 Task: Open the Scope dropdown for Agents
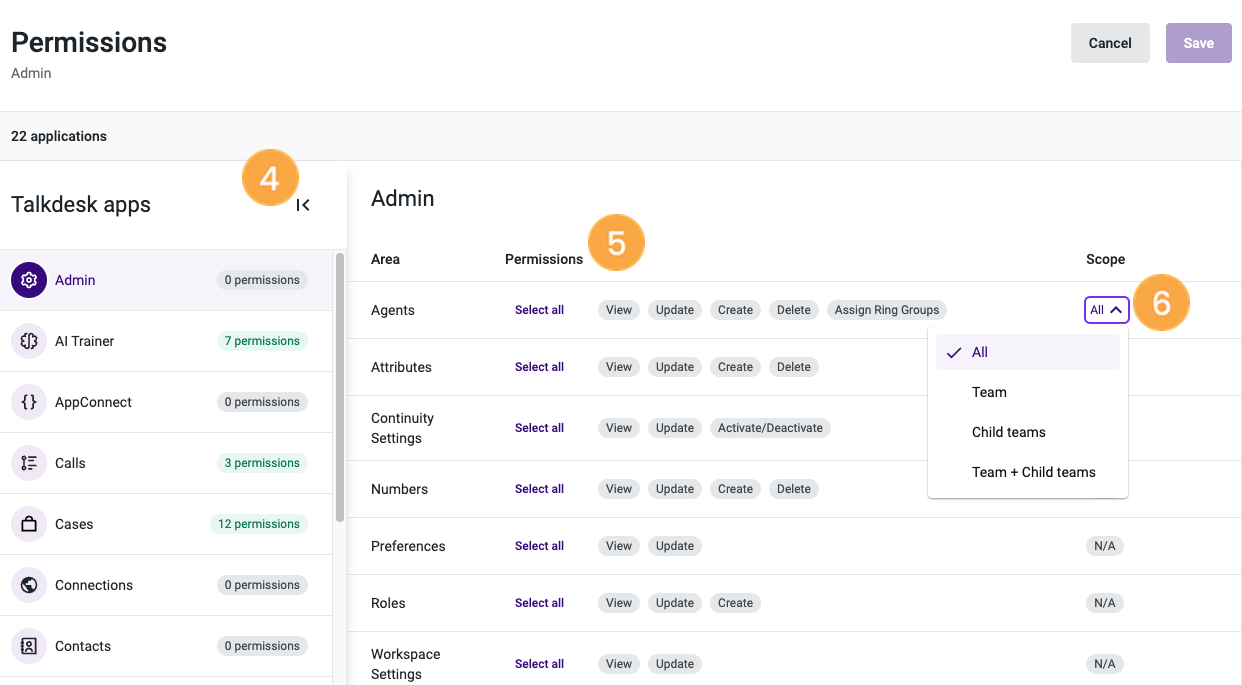point(1106,310)
